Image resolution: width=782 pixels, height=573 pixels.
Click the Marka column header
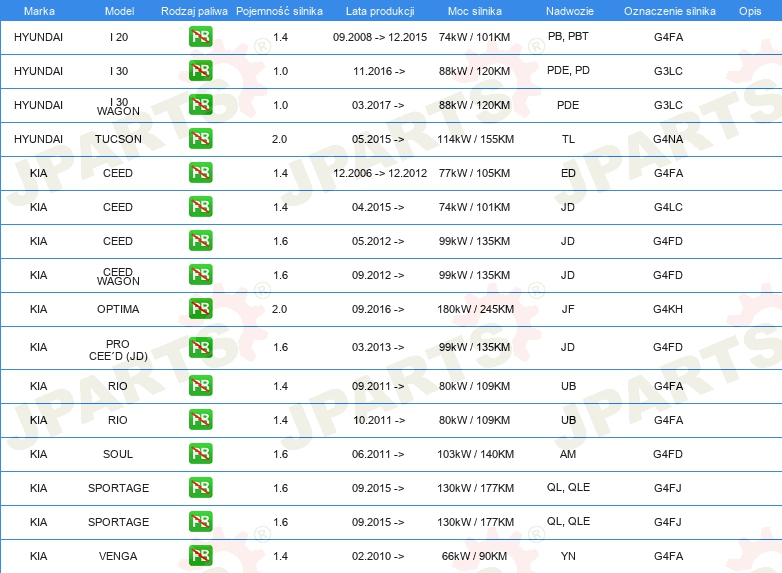(39, 11)
